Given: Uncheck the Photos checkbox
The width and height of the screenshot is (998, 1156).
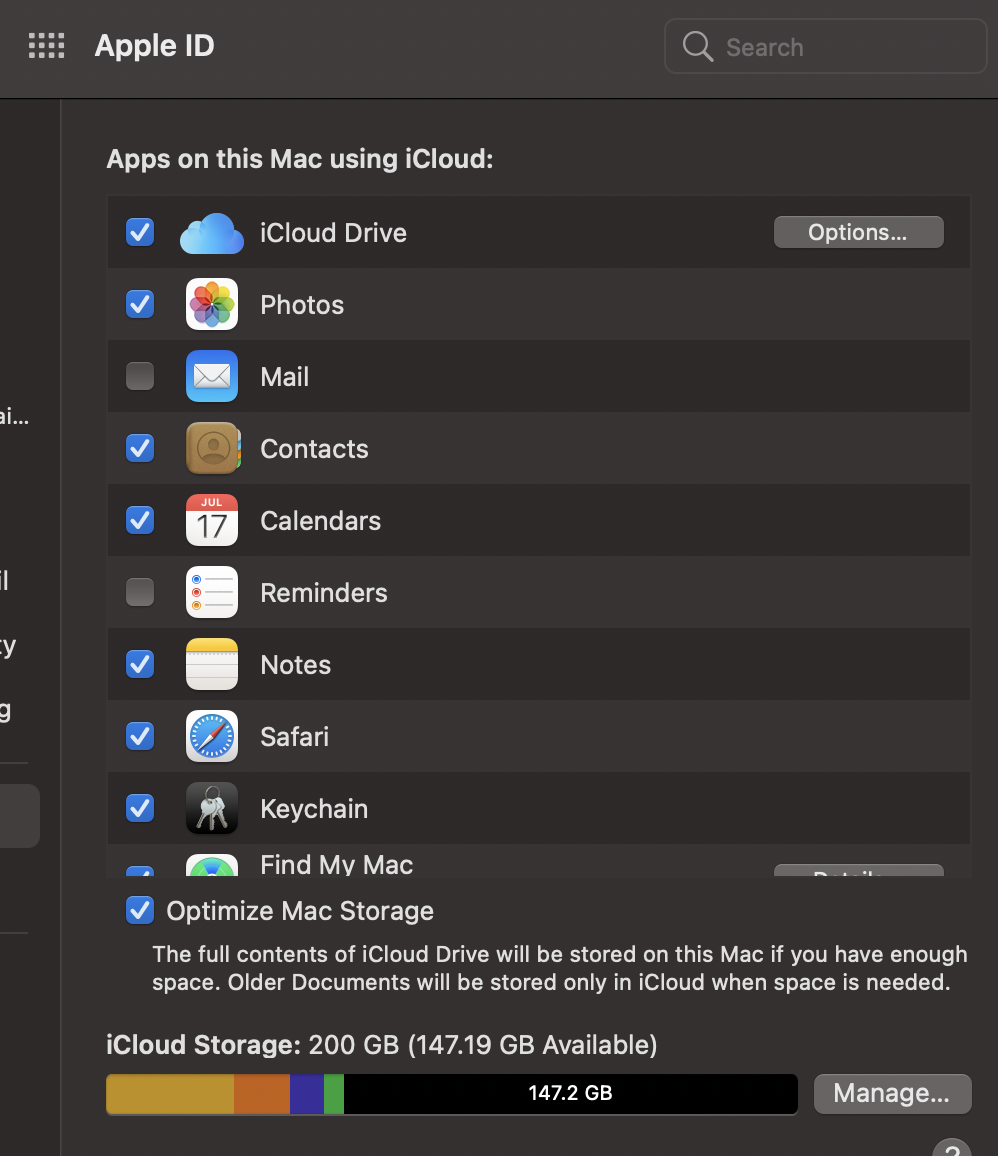Looking at the screenshot, I should point(140,304).
